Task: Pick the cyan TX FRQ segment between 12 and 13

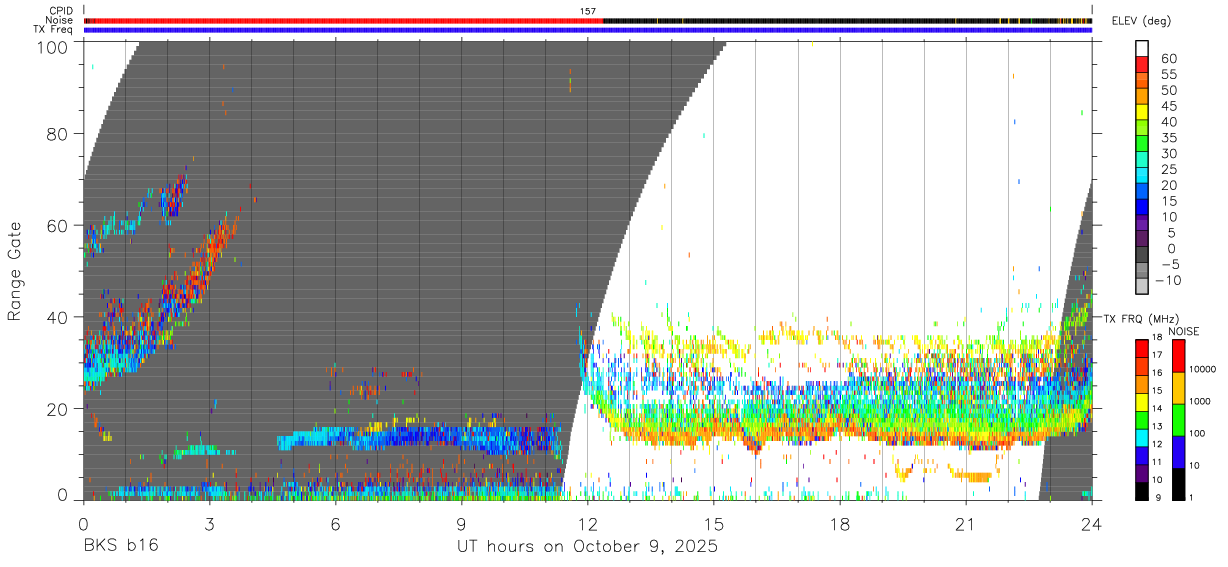Action: pyautogui.click(x=1141, y=436)
